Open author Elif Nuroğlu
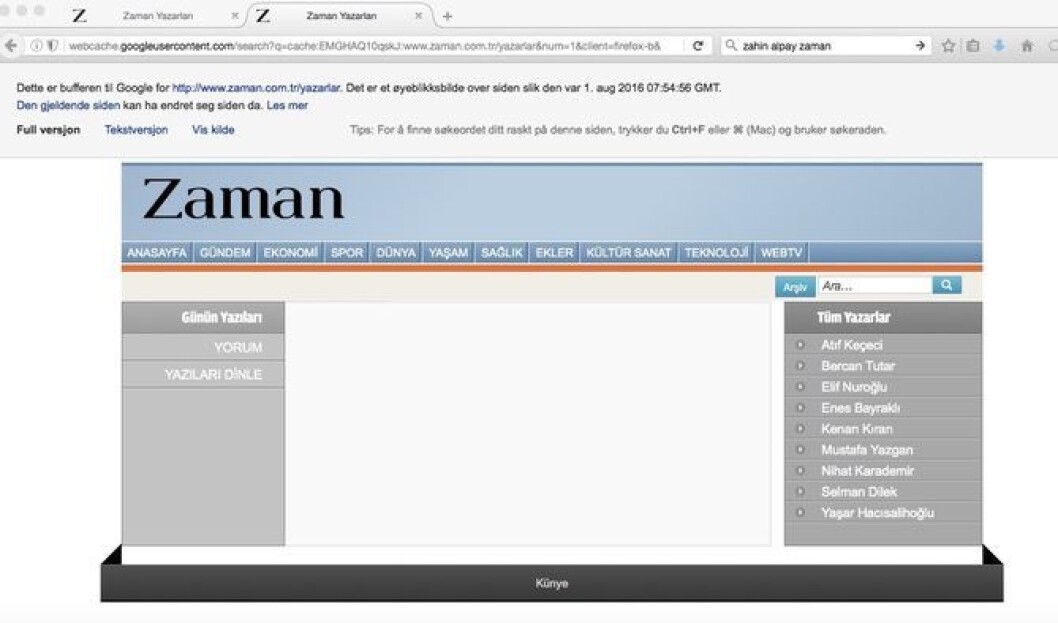Image resolution: width=1058 pixels, height=623 pixels. tap(854, 387)
